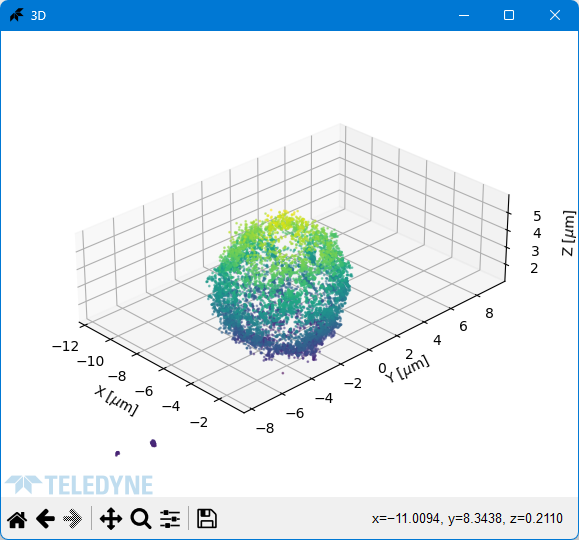Image resolution: width=579 pixels, height=540 pixels.
Task: Maximize the 3D window
Action: (509, 15)
